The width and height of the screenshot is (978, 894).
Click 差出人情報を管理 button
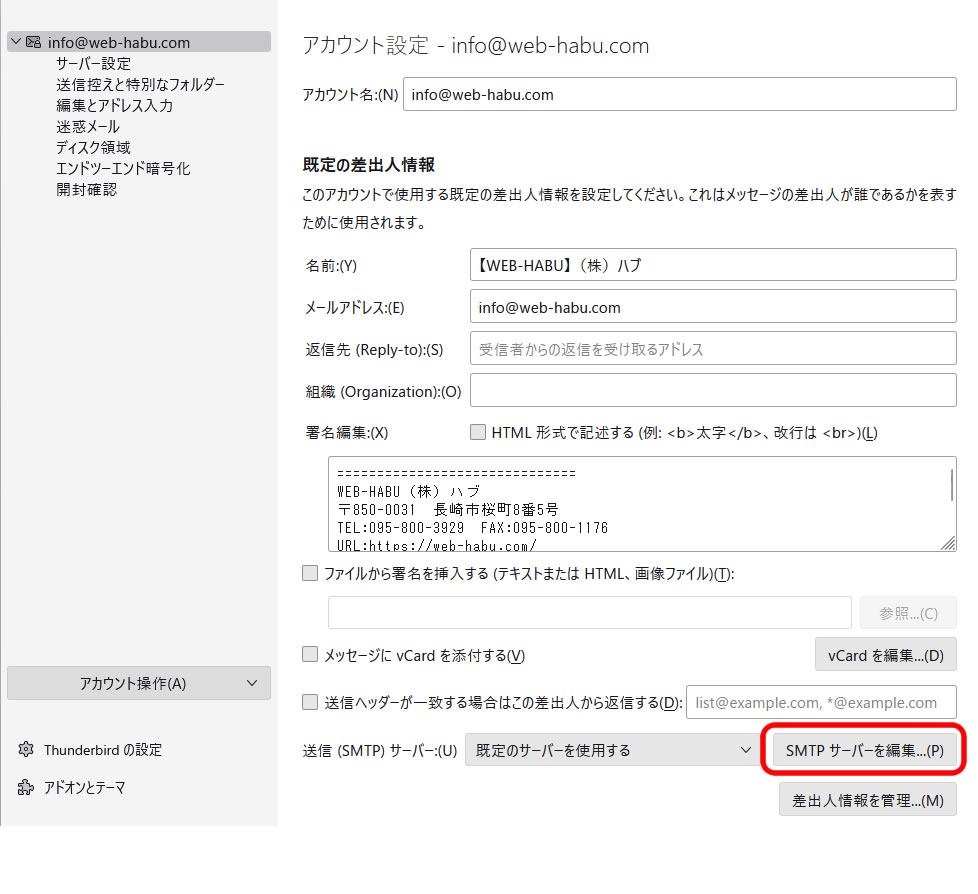pos(867,801)
